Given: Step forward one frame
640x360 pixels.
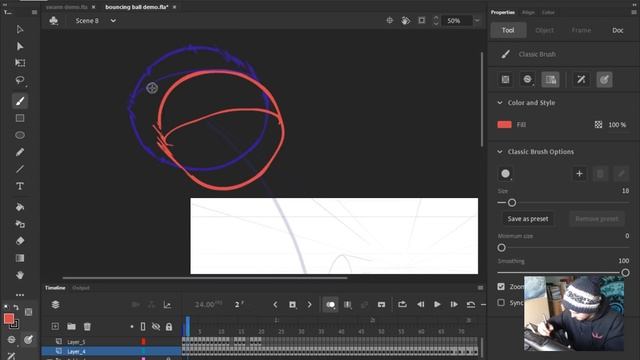Looking at the screenshot, I should click(454, 304).
